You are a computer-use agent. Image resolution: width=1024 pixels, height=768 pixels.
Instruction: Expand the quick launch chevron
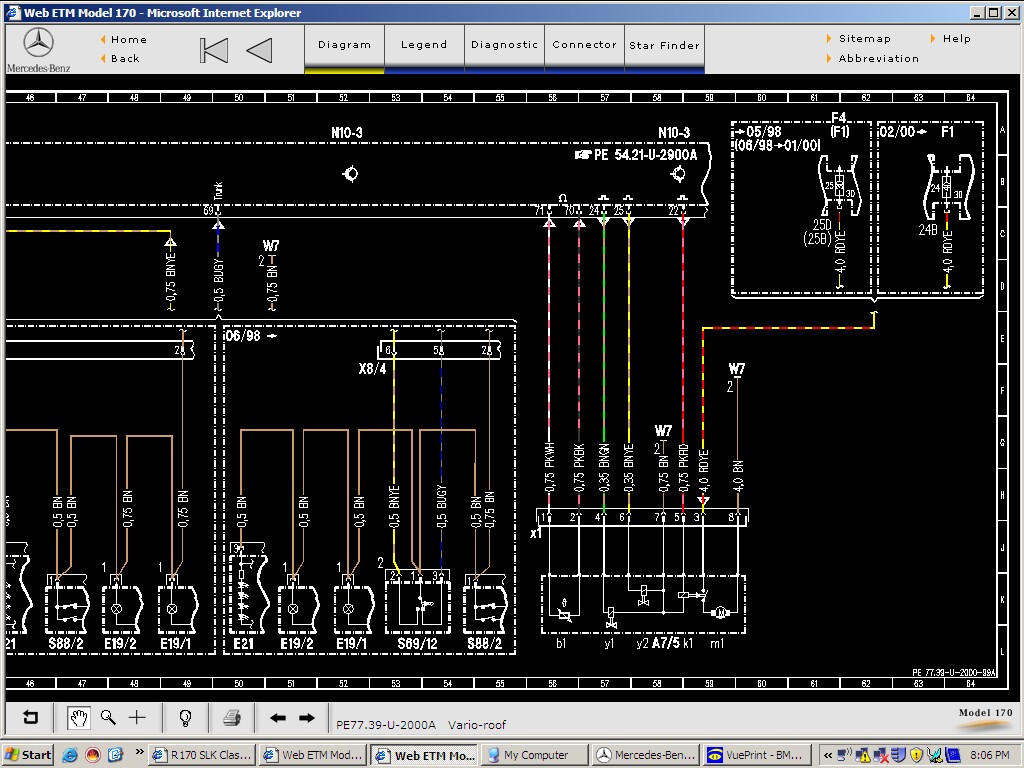pyautogui.click(x=139, y=752)
